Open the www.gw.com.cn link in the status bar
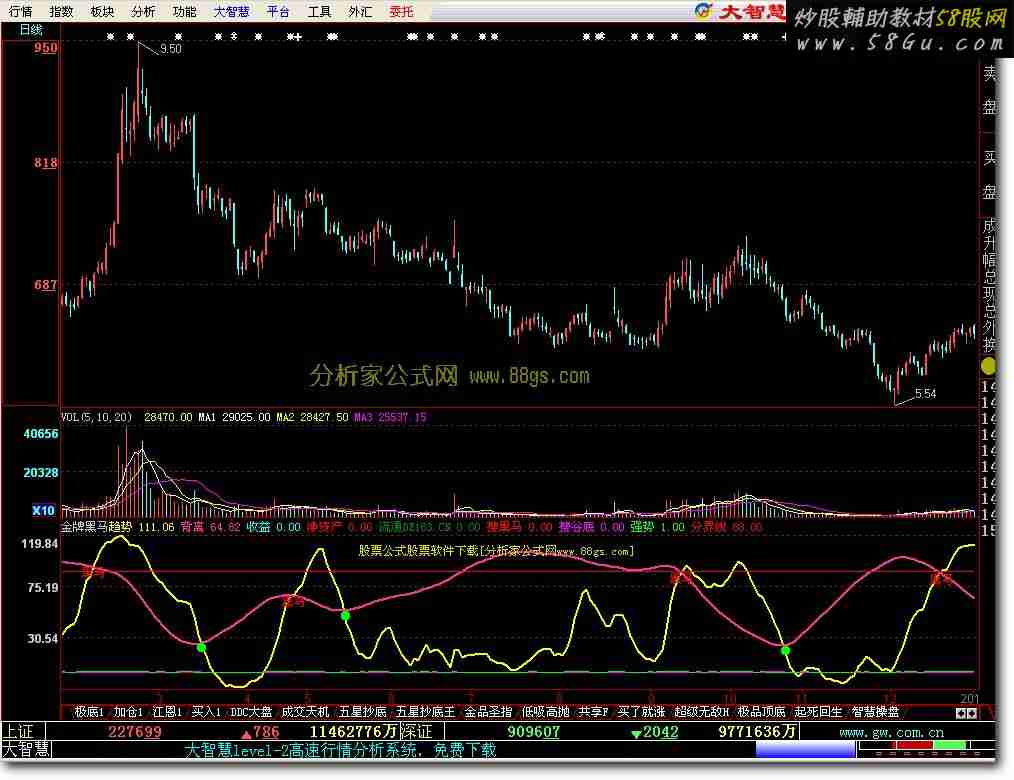Viewport: 1014px width, 780px height. (892, 732)
